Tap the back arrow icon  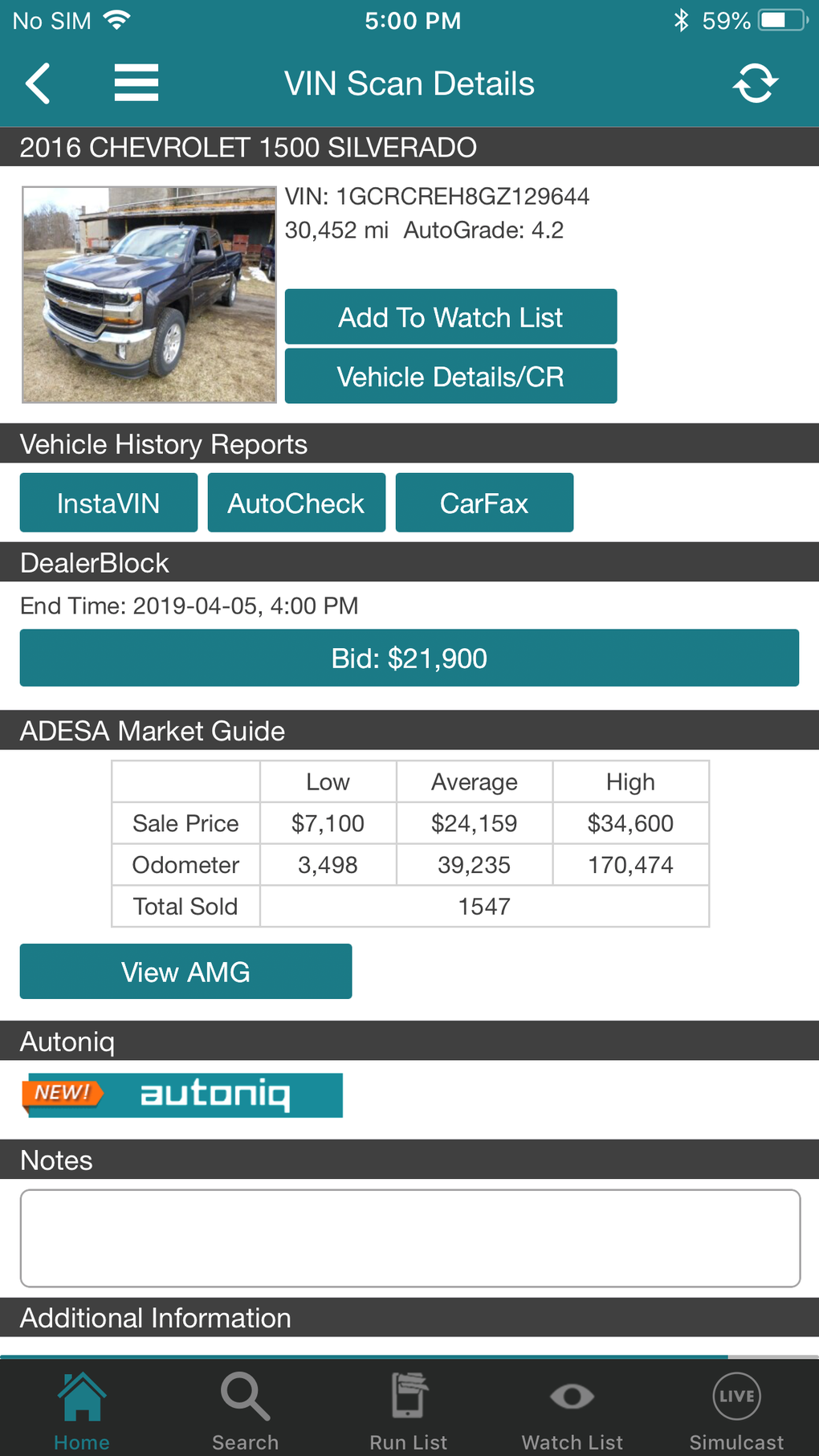[38, 84]
